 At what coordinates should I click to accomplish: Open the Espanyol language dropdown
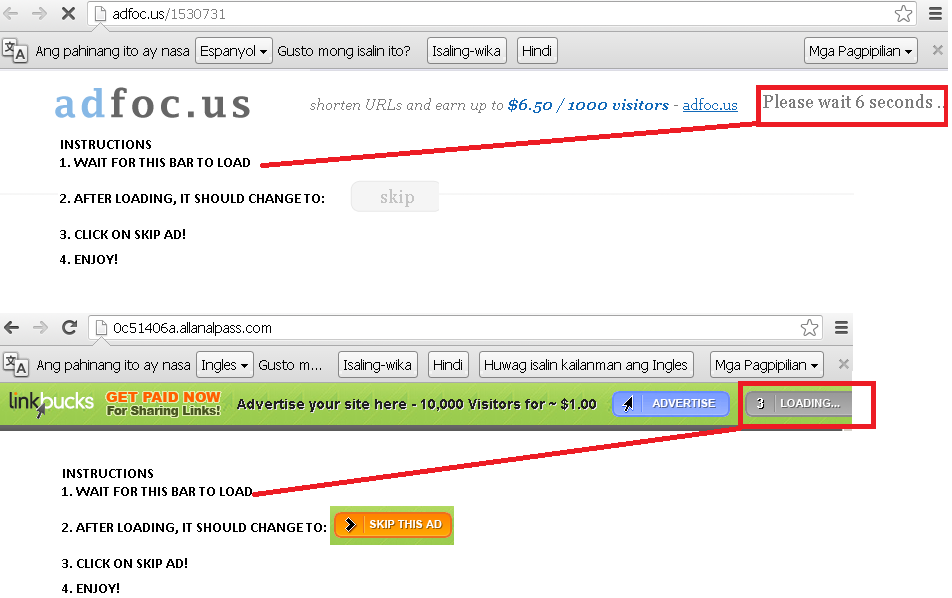[233, 51]
